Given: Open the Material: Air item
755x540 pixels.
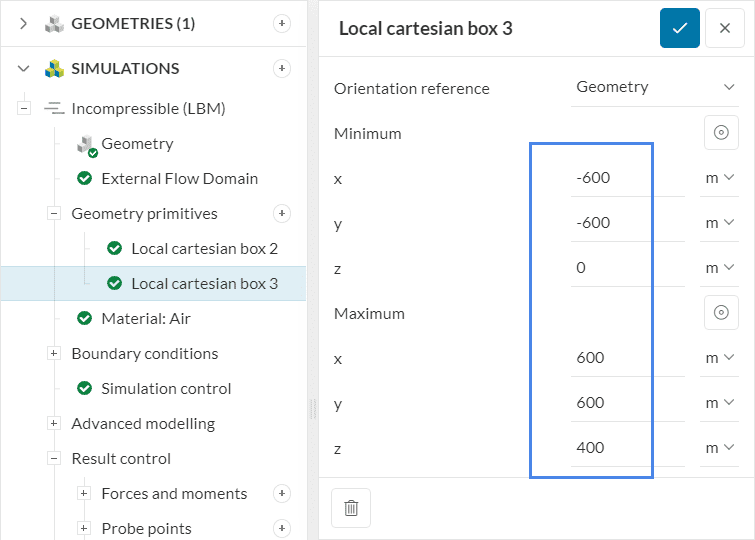Looking at the screenshot, I should [146, 318].
